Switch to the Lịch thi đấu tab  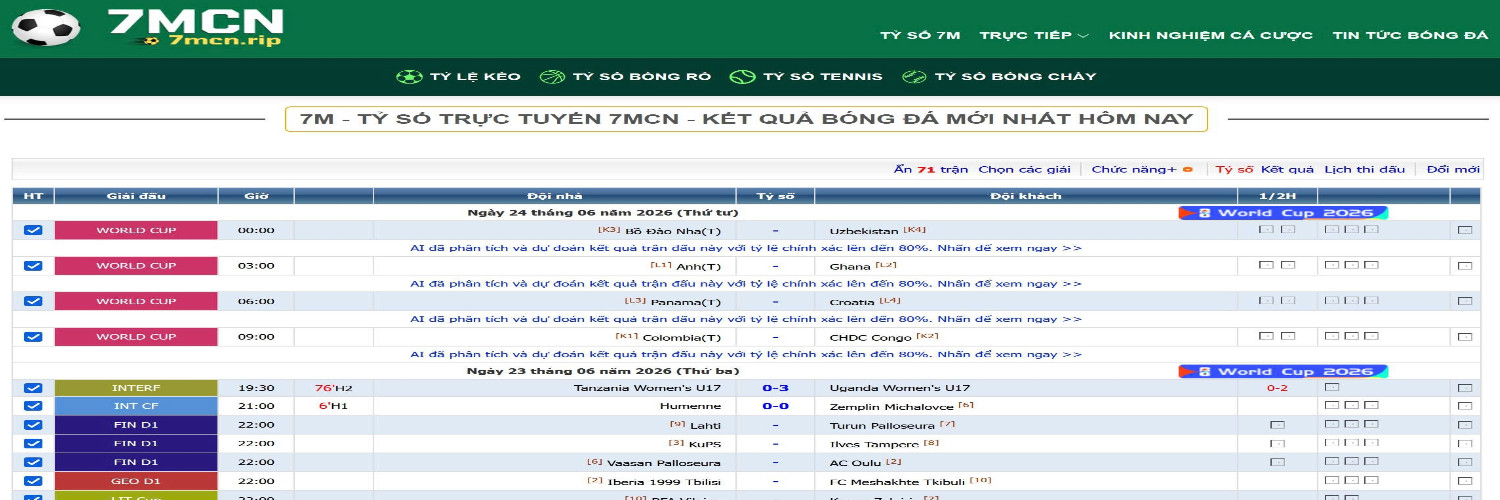pyautogui.click(x=1365, y=170)
